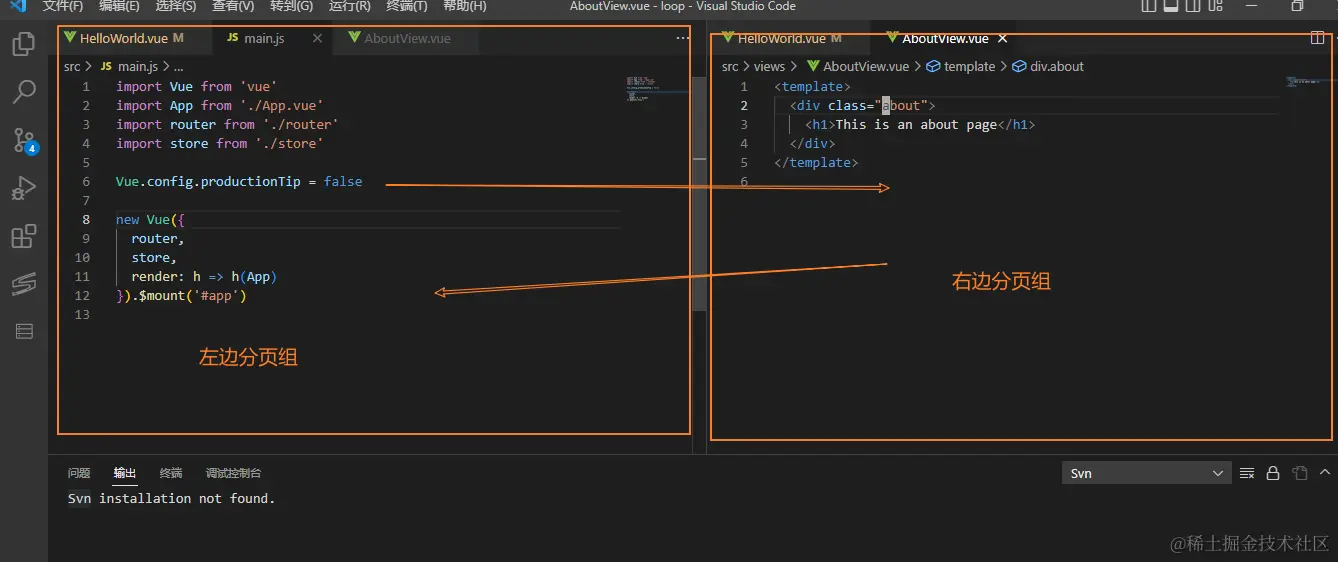
Task: Toggle output auto-scroll lock
Action: click(1273, 473)
